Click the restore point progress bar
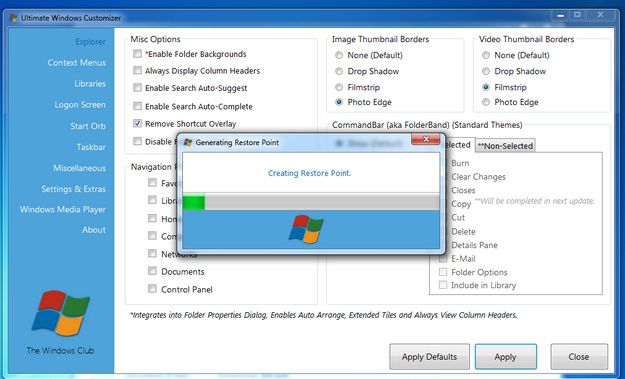625x379 pixels. (311, 202)
